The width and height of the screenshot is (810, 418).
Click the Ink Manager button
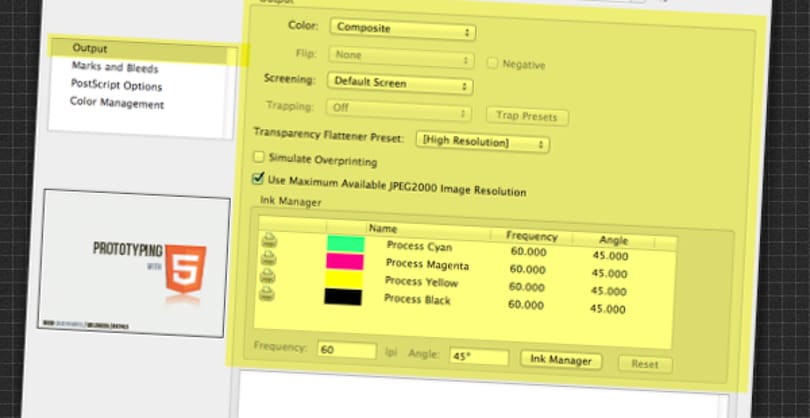[x=561, y=360]
